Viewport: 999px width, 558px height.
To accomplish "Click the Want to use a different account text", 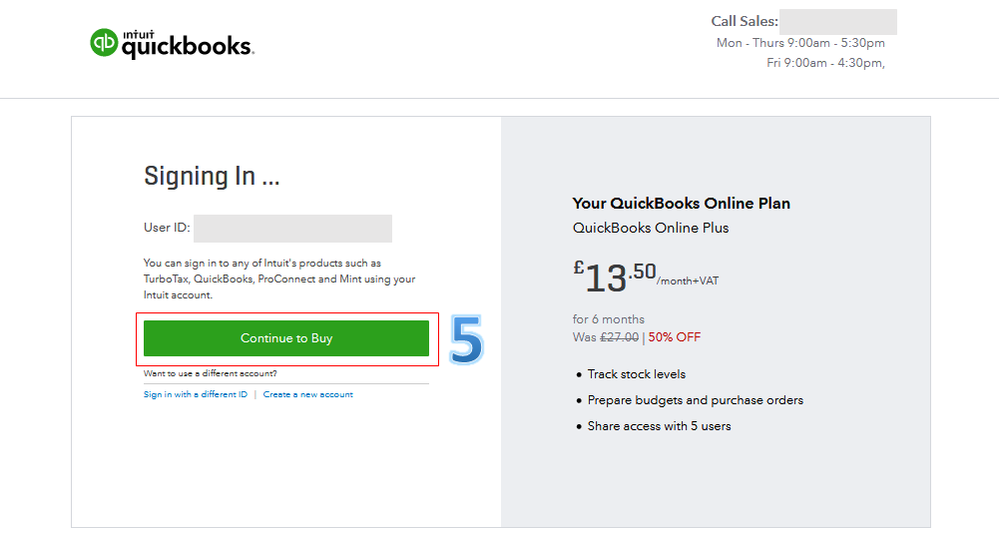I will [210, 374].
